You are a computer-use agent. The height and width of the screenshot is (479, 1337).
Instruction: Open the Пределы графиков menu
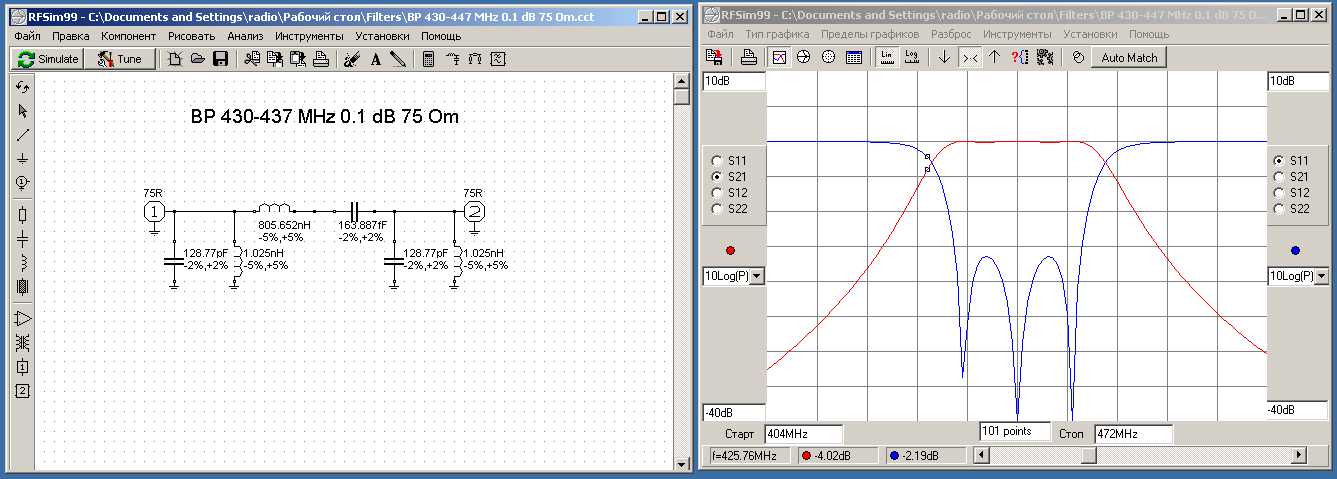point(870,34)
